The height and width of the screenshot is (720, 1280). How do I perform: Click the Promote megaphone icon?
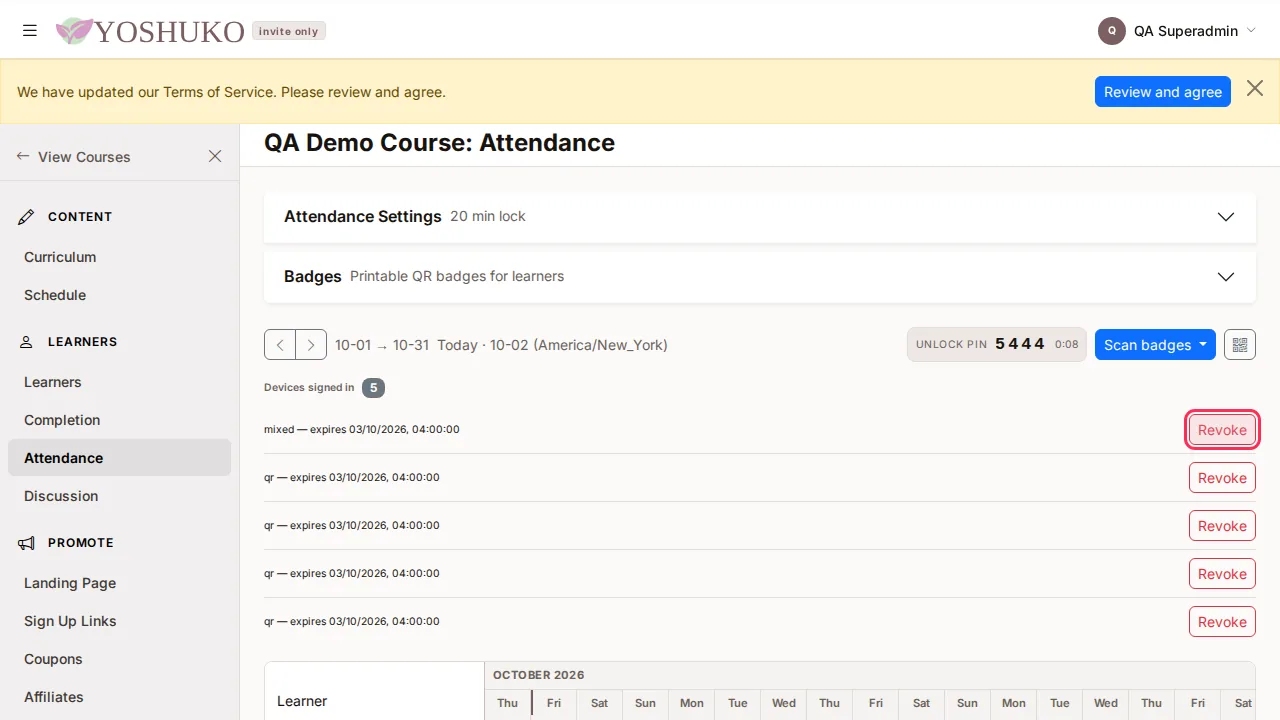(27, 543)
